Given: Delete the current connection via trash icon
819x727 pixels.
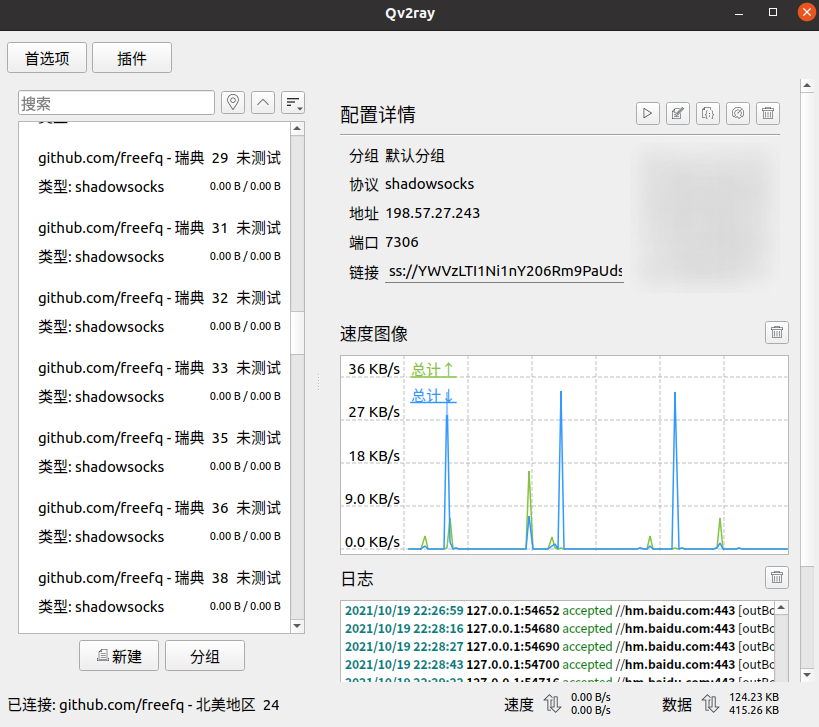Looking at the screenshot, I should (x=767, y=113).
